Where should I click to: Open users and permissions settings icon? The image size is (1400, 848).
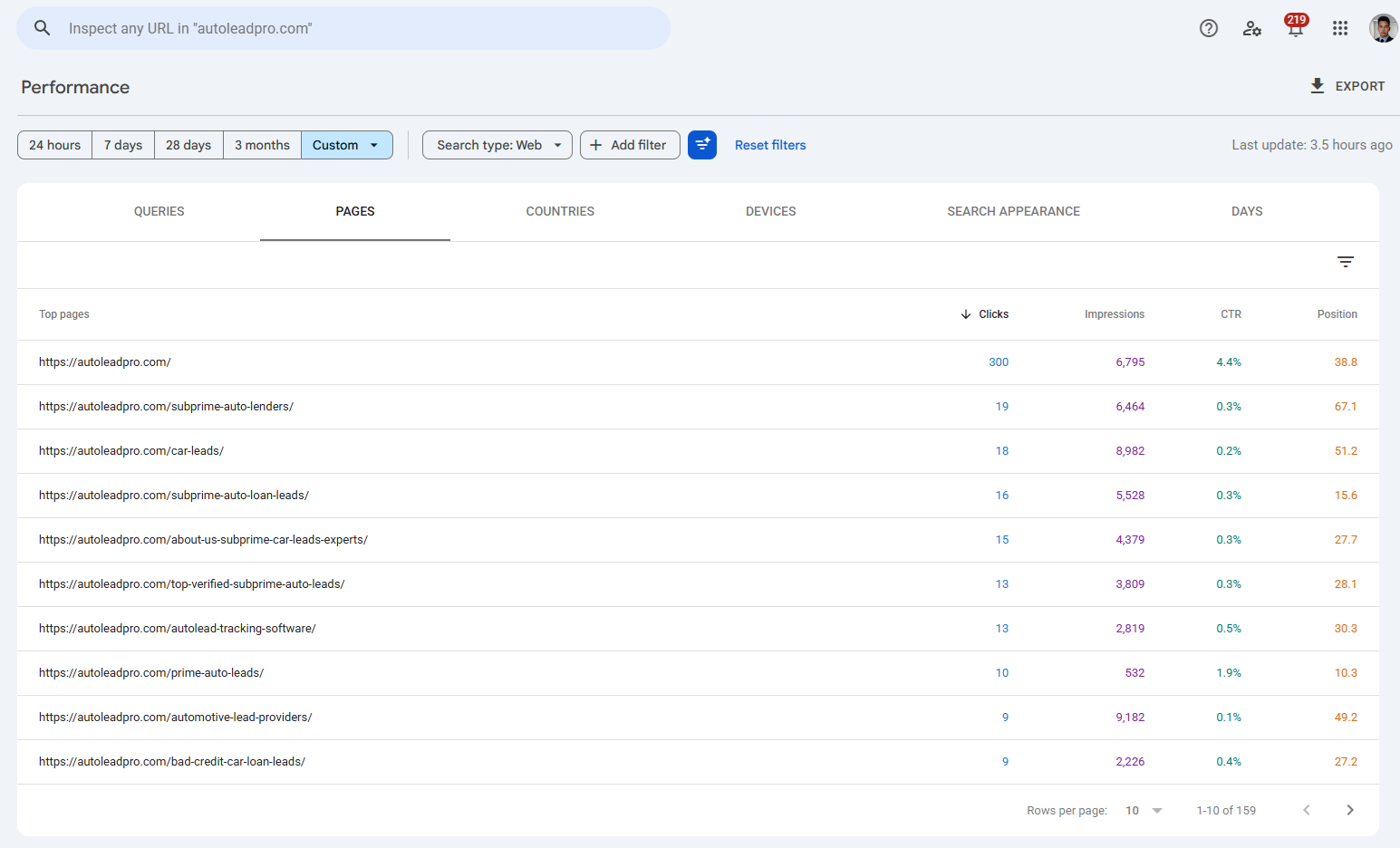coord(1252,28)
